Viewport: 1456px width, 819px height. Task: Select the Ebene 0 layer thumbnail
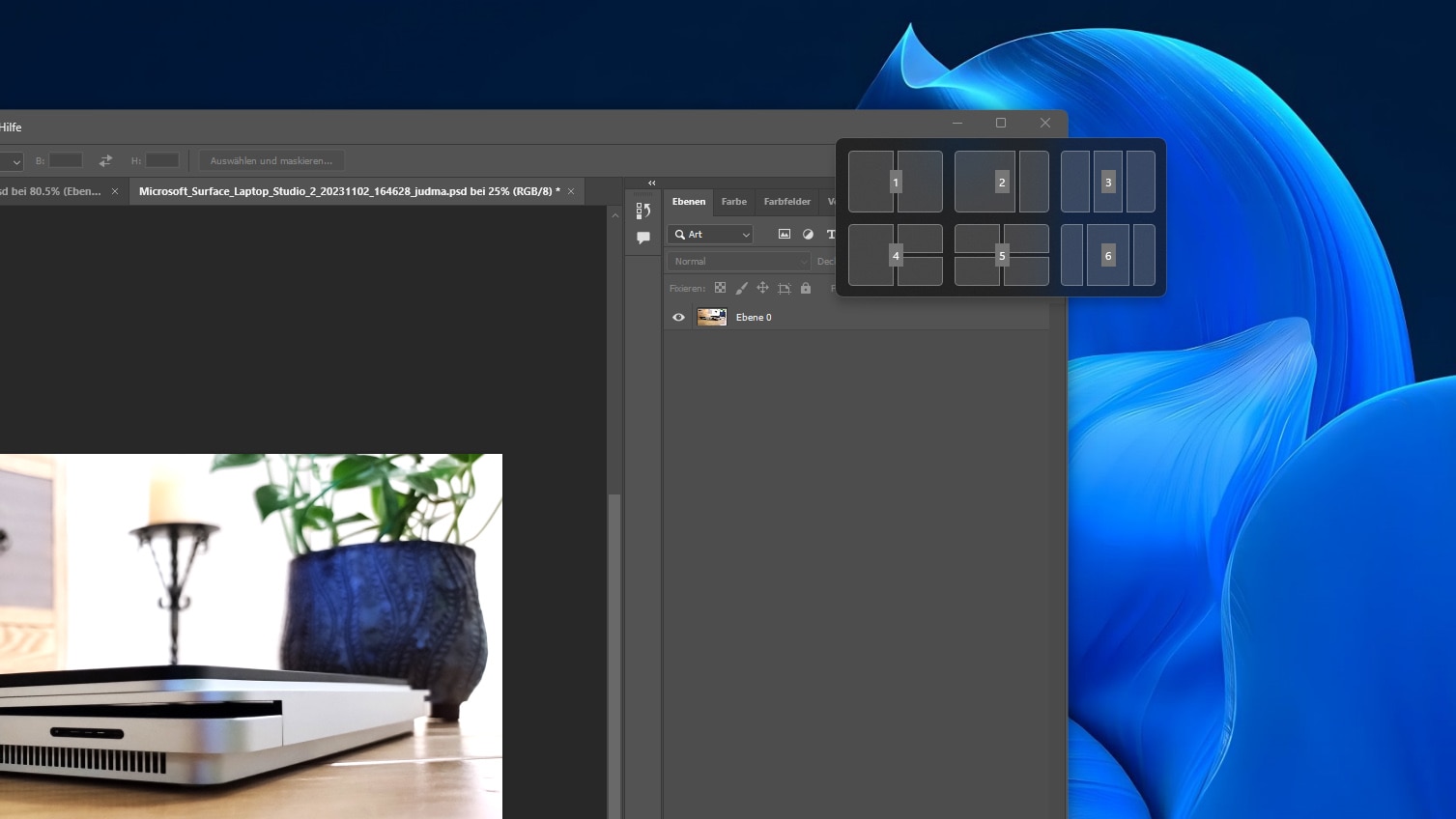coord(712,317)
